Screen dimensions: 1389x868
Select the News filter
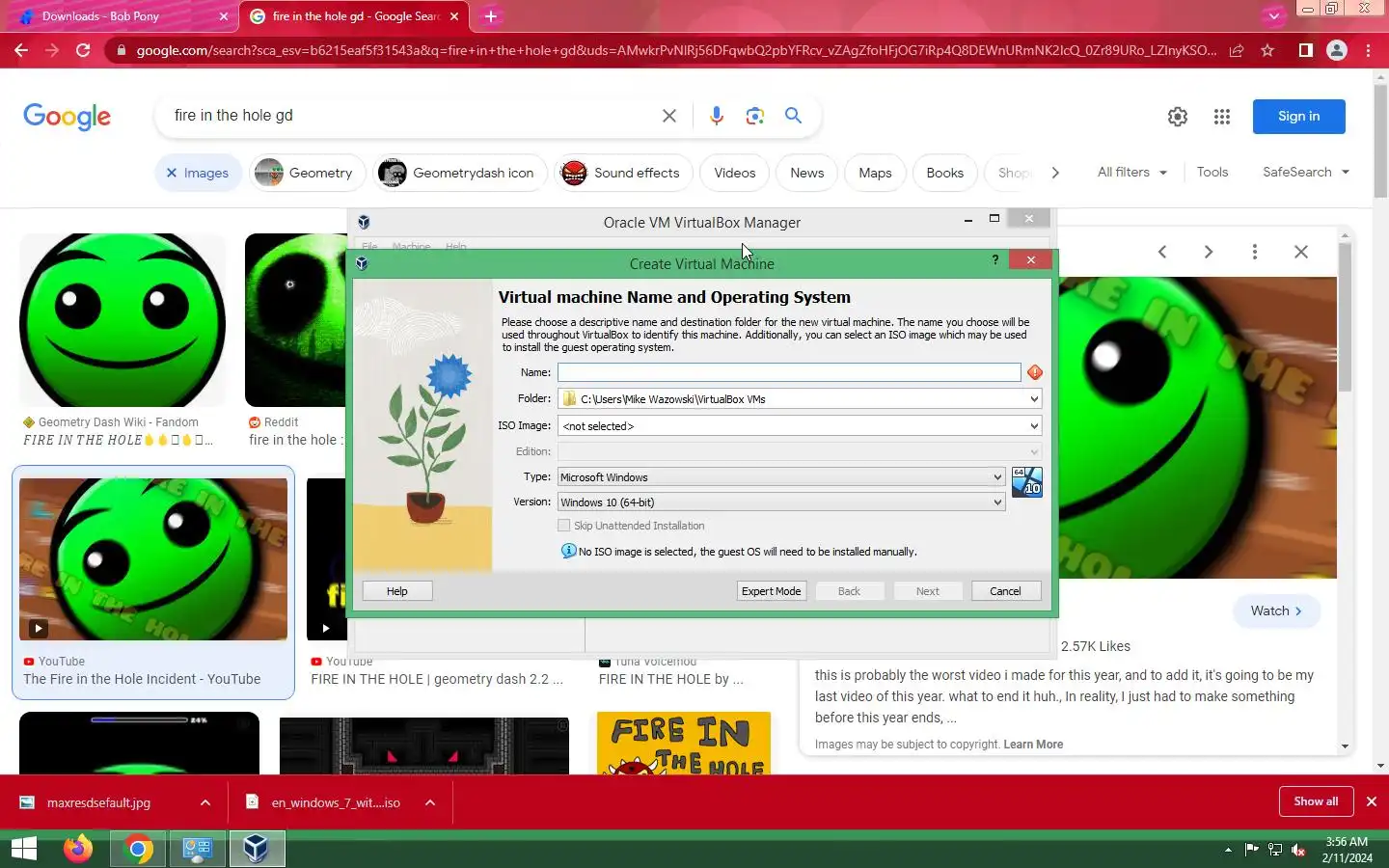click(x=806, y=173)
